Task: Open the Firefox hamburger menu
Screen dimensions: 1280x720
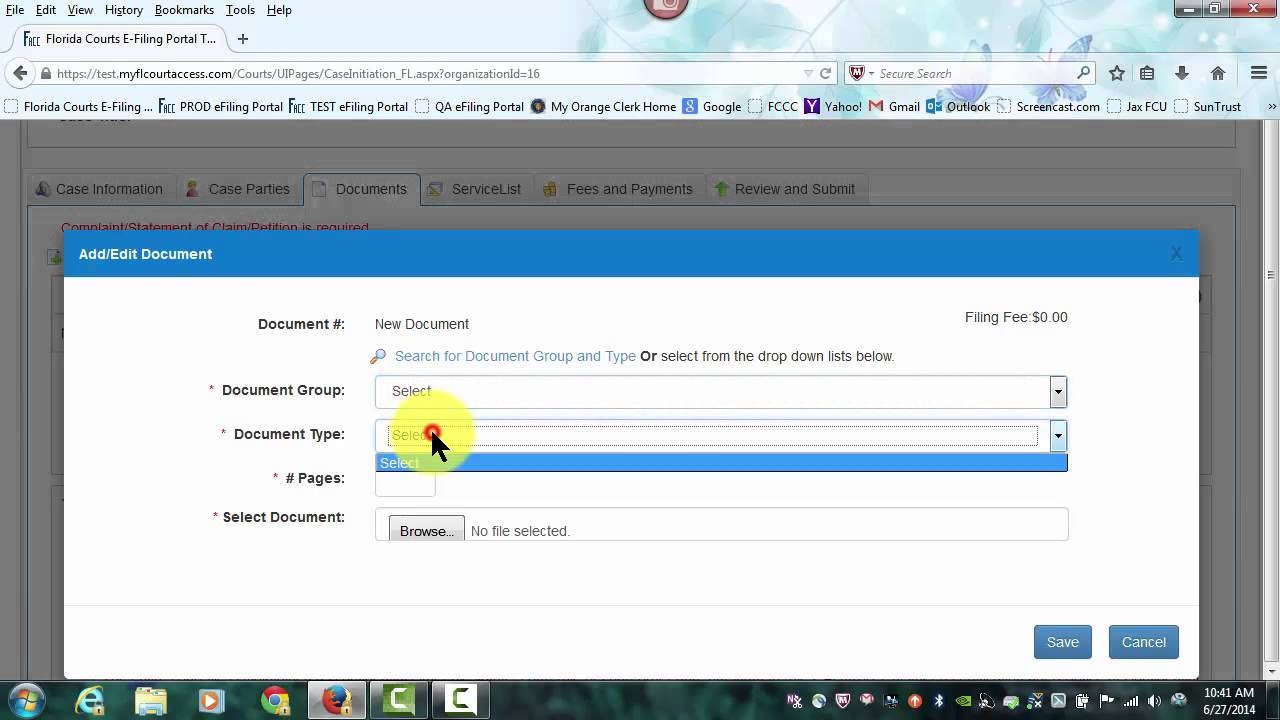Action: point(1259,73)
